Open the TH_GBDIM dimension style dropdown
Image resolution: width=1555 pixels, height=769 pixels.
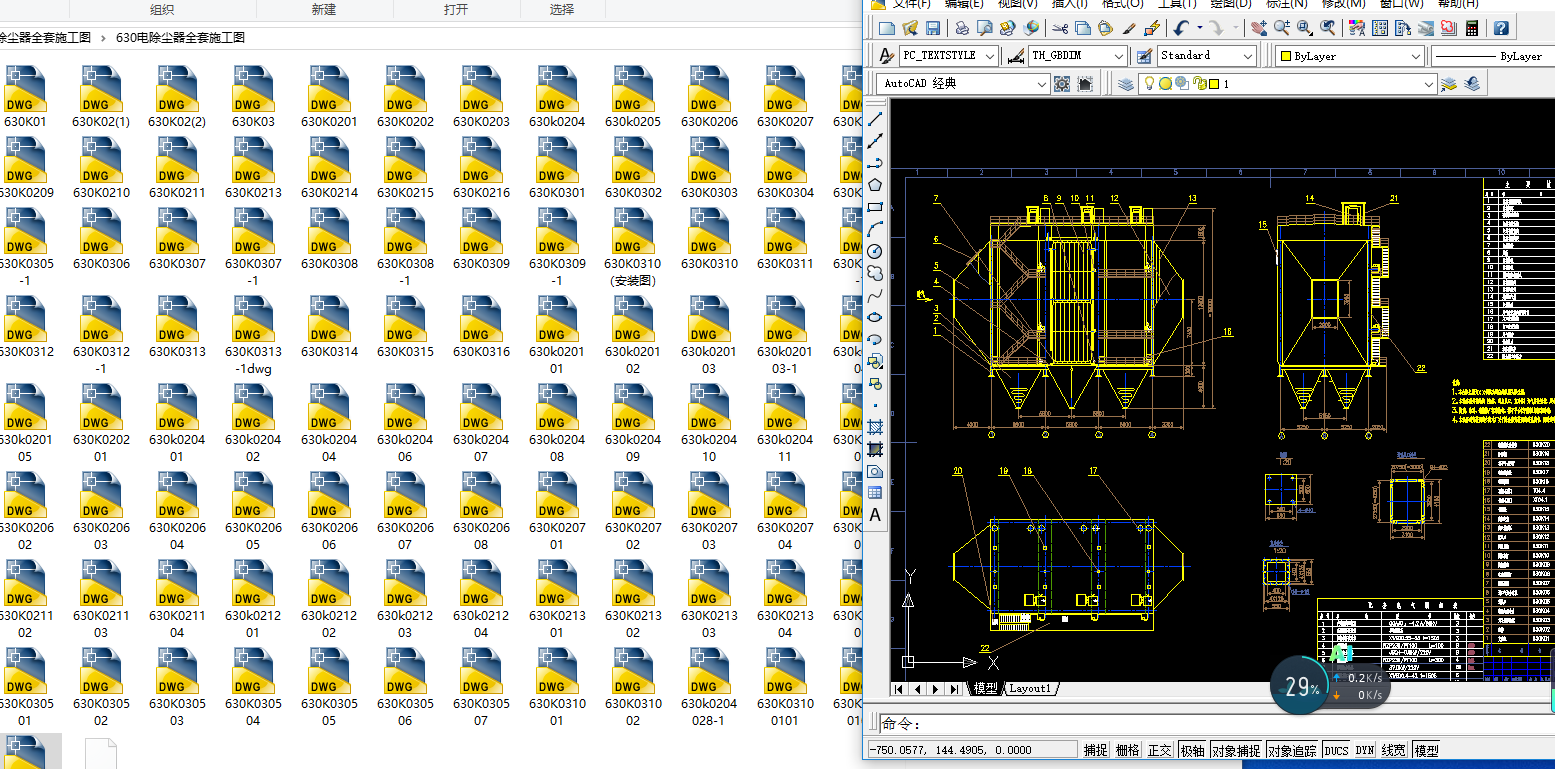(x=1119, y=56)
